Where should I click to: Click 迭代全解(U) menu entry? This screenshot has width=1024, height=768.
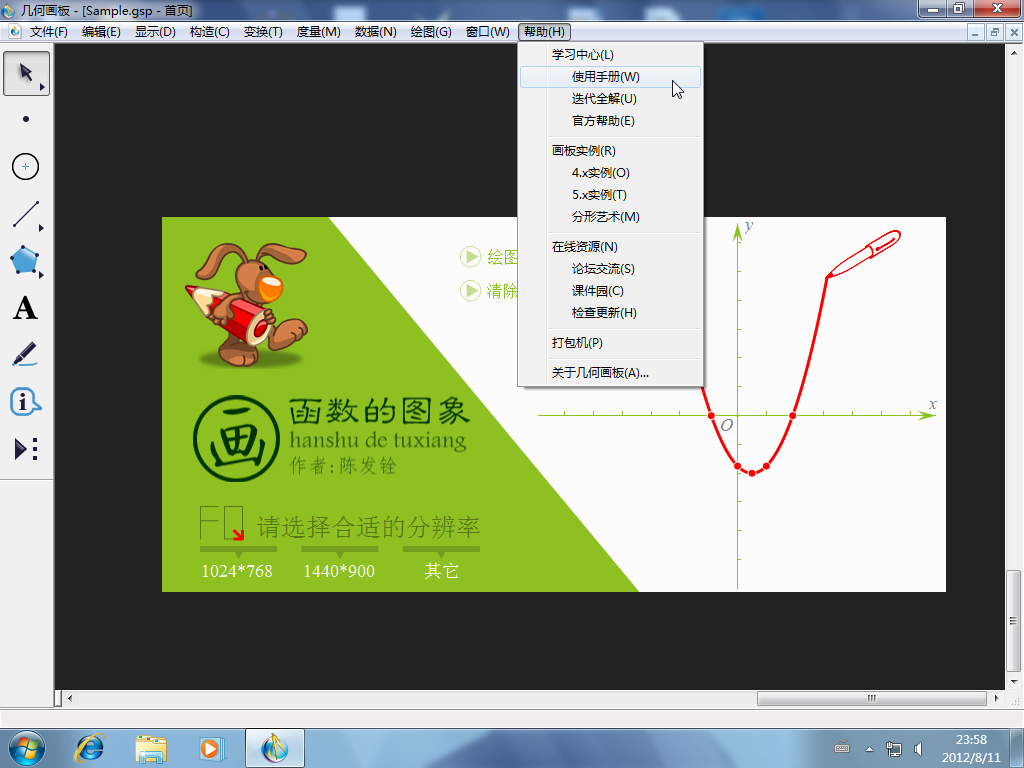point(604,99)
